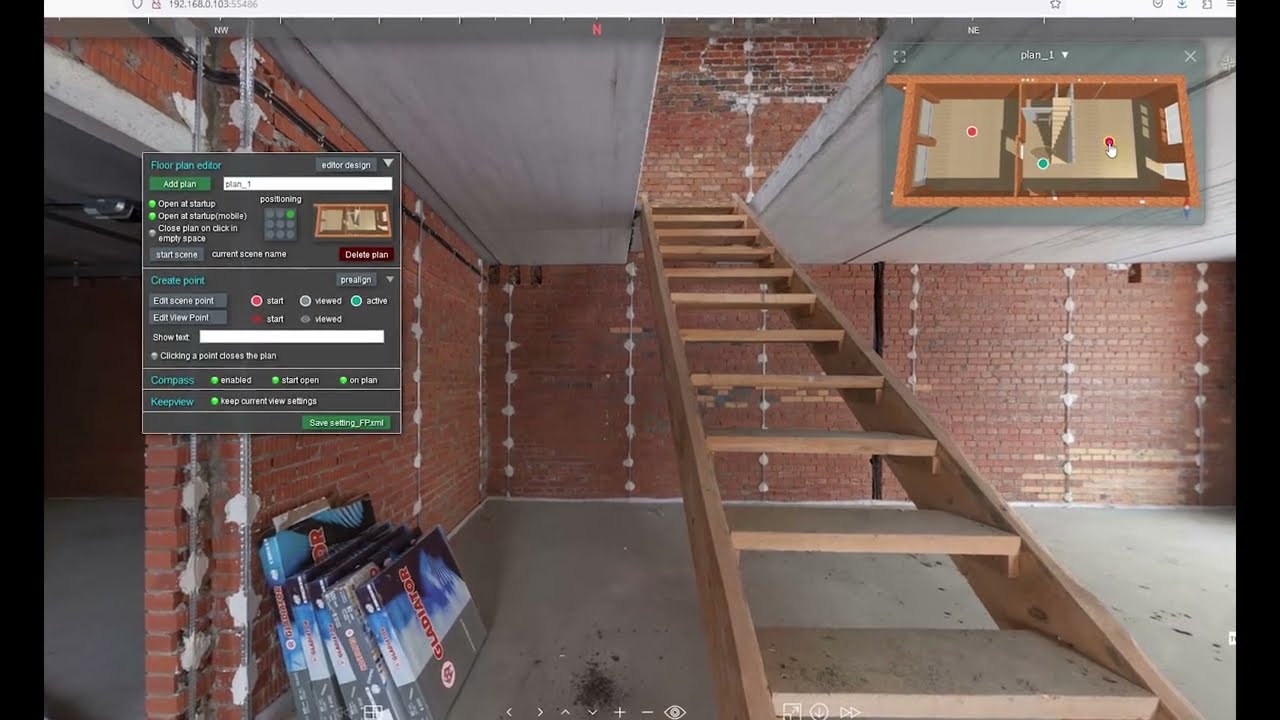Click the browser Pocket save icon
The image size is (1280, 720).
[x=1158, y=5]
